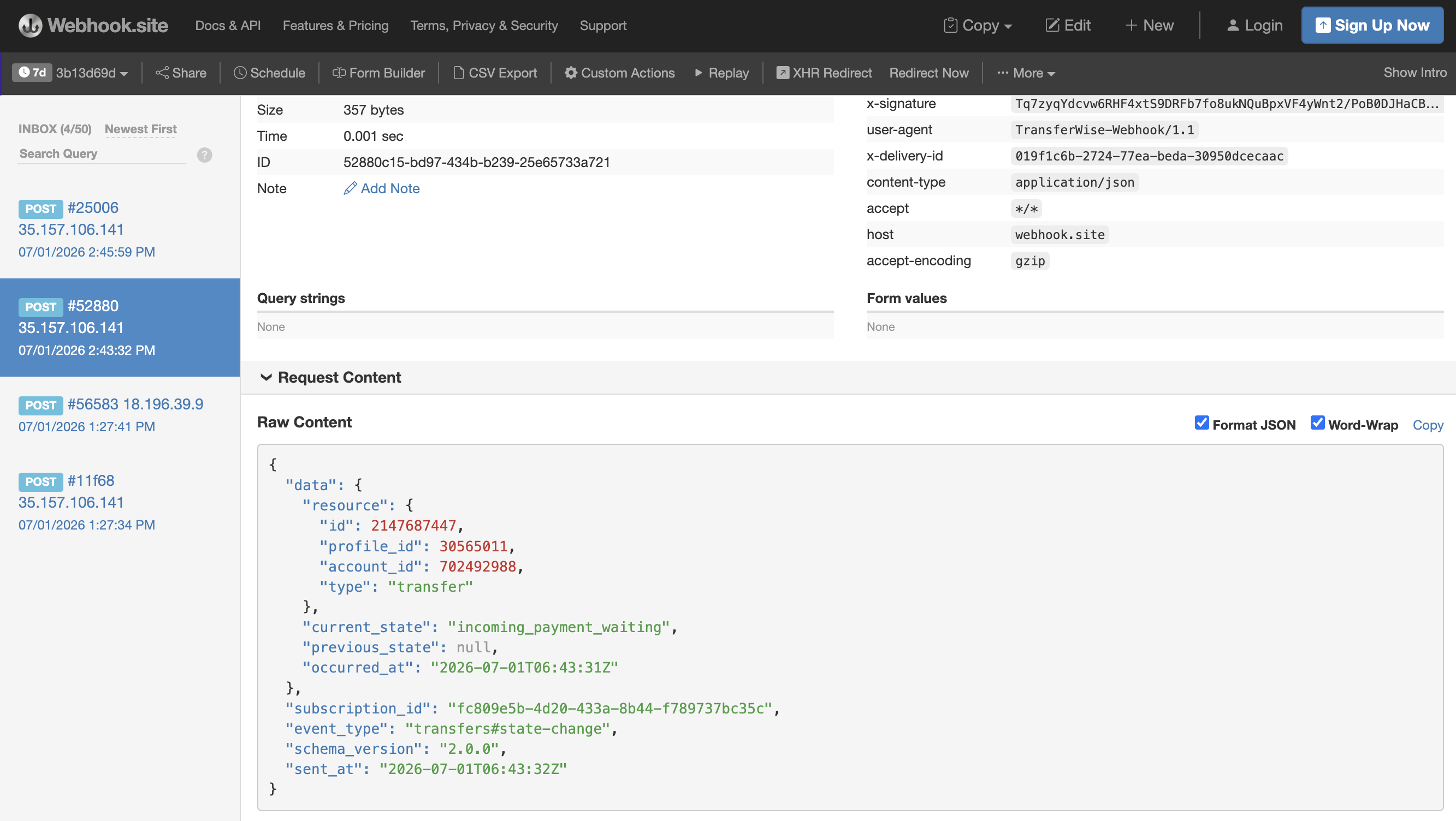Screen dimensions: 1456x821
Task: Open Form Builder
Action: (x=378, y=73)
